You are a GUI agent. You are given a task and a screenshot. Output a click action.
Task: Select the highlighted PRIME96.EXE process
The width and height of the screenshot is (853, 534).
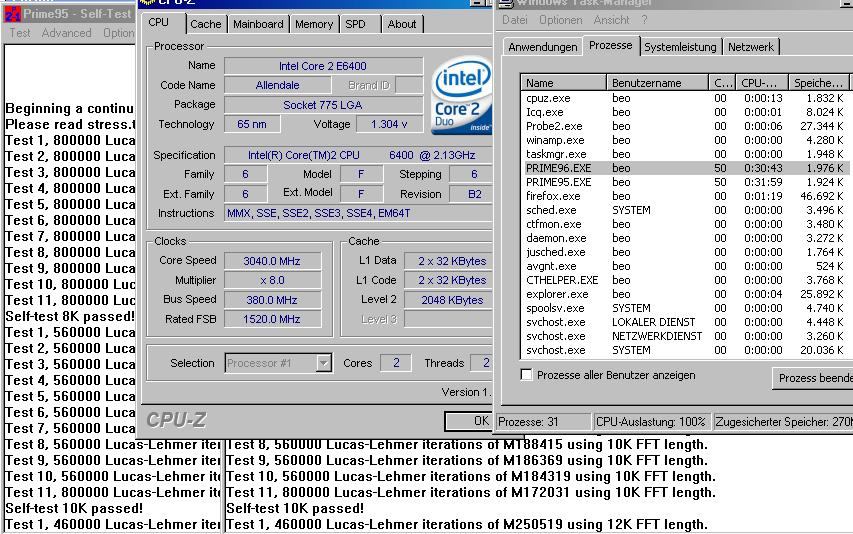[684, 168]
